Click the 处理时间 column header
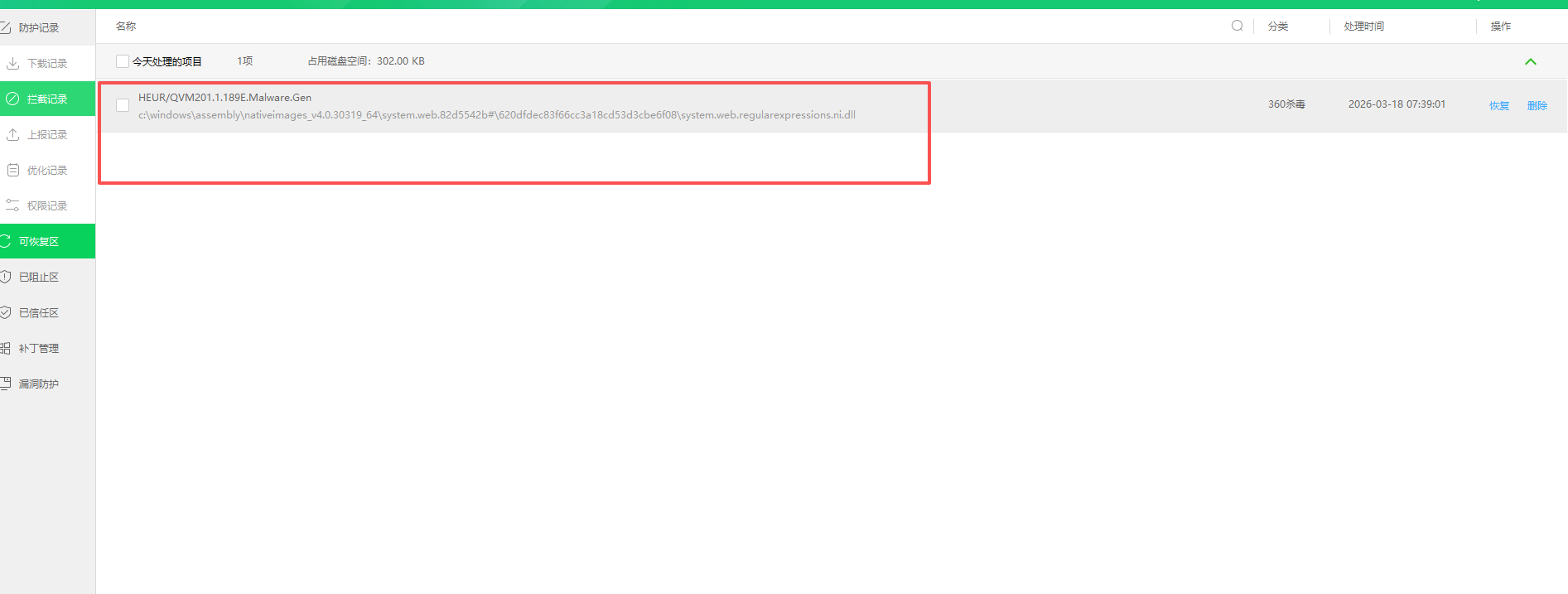Screen dimensions: 1568x594 click(1364, 27)
